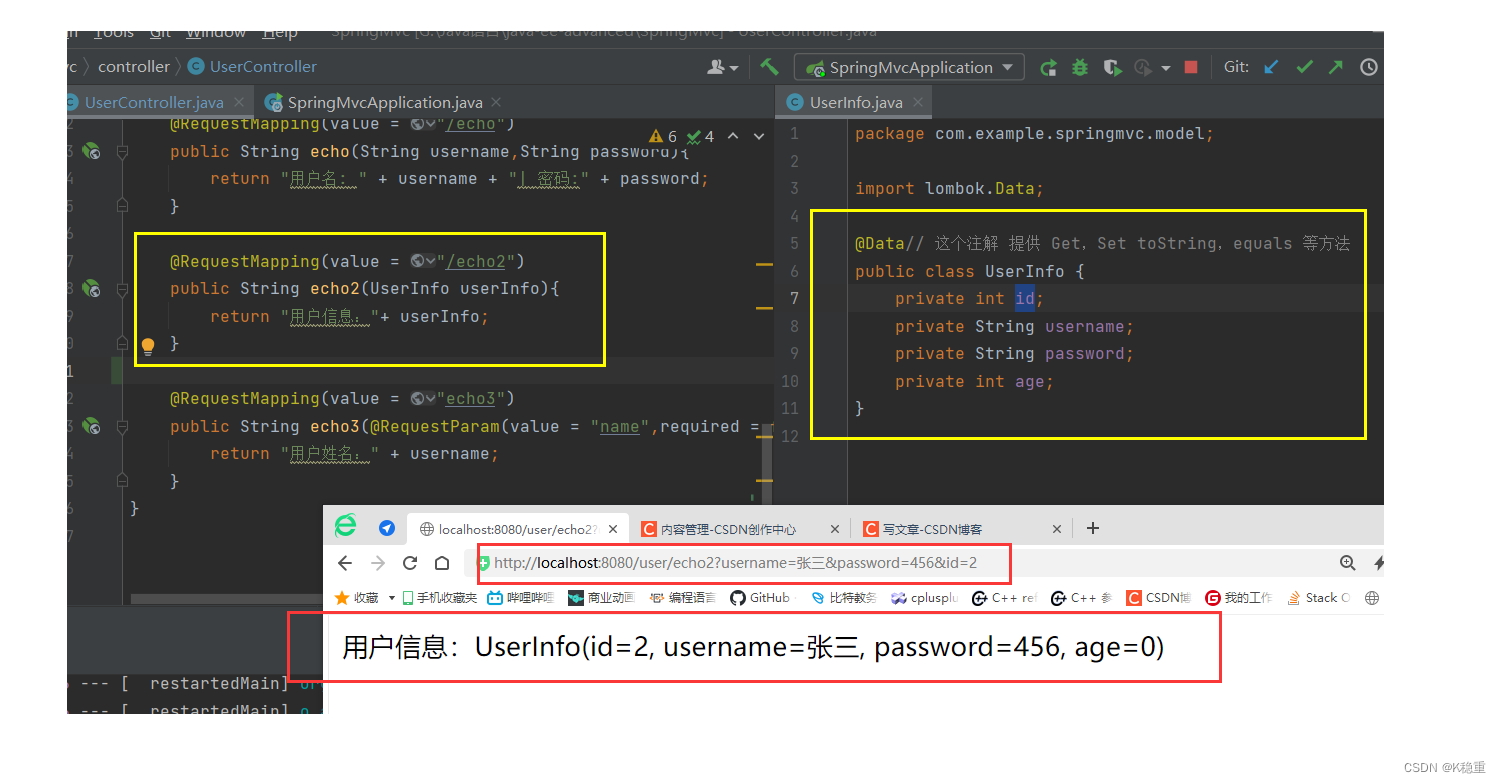Screen dimensions: 1501x783
Task: Open the Git menu in menu bar
Action: (159, 33)
